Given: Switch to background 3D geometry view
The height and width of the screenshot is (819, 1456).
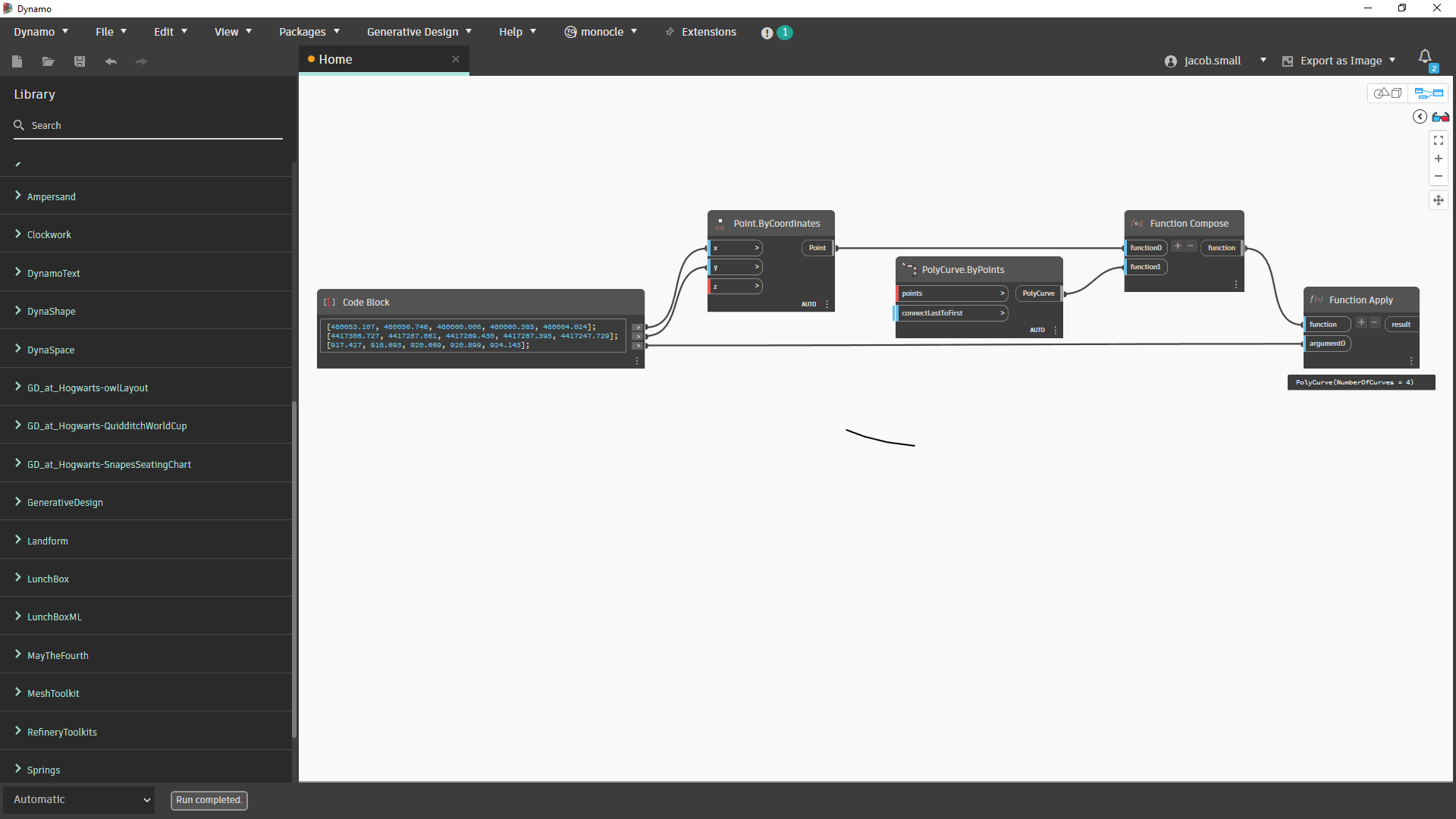Looking at the screenshot, I should [x=1388, y=93].
